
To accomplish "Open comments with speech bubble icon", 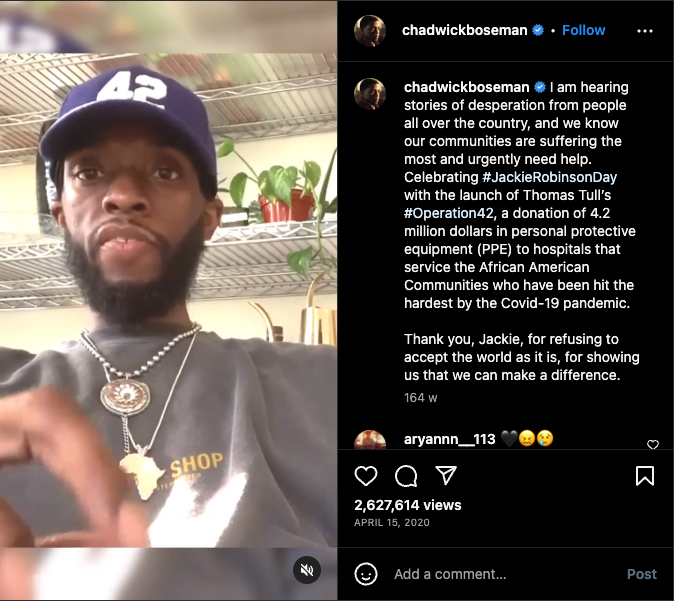I will click(x=406, y=476).
